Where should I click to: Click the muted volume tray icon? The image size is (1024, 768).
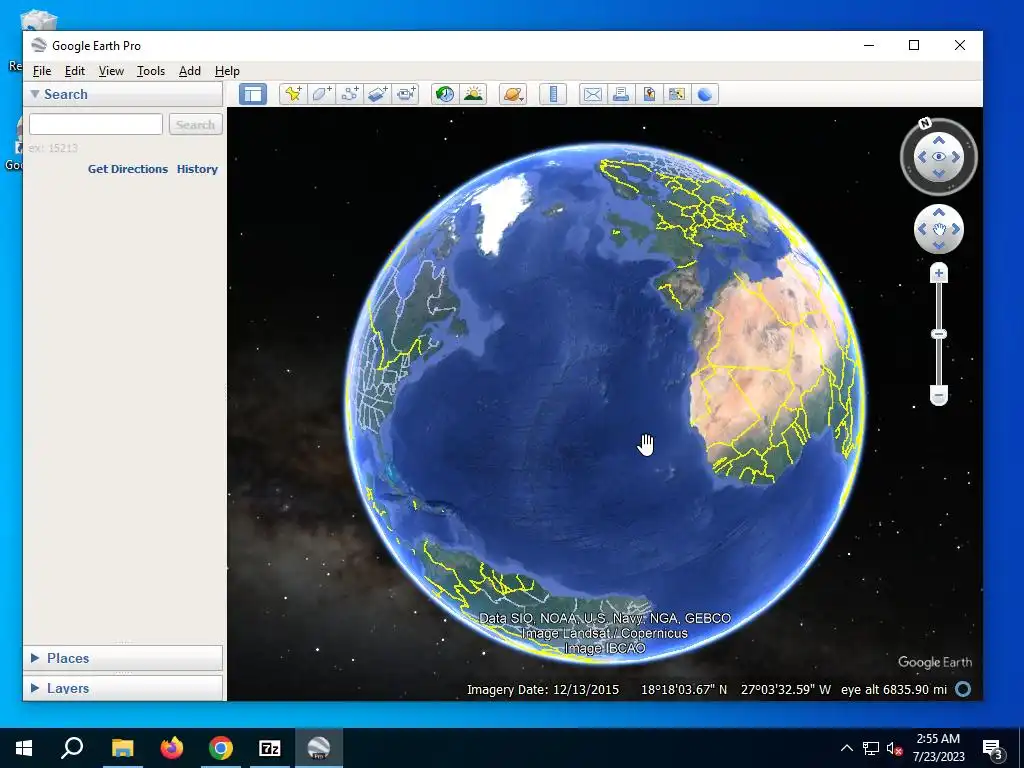(894, 749)
